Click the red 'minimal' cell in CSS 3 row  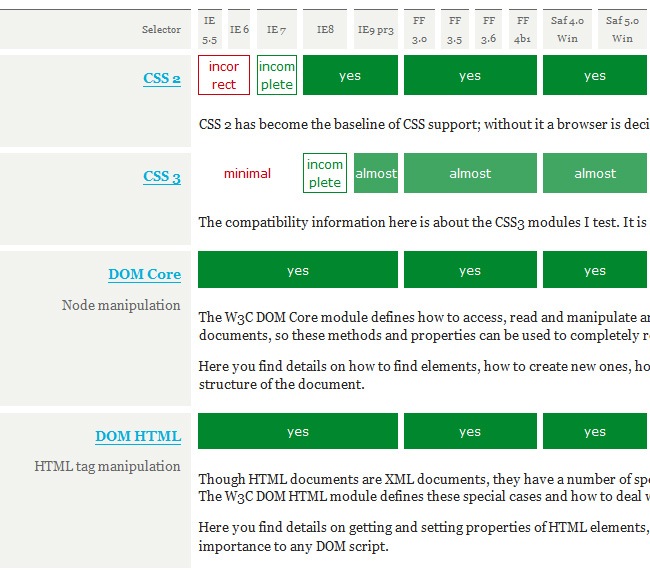tap(247, 174)
